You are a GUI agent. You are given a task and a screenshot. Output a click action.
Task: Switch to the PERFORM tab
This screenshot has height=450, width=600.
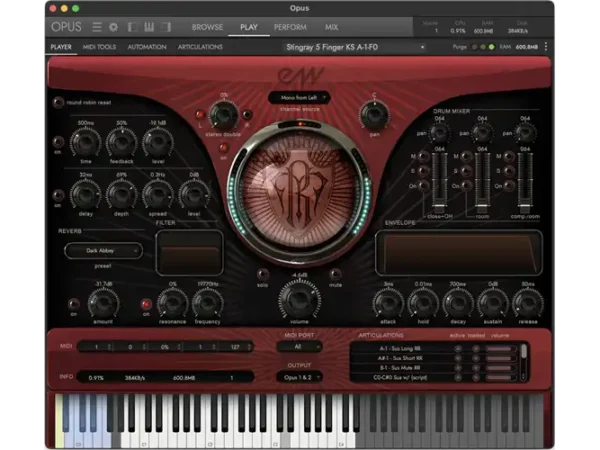click(x=290, y=27)
